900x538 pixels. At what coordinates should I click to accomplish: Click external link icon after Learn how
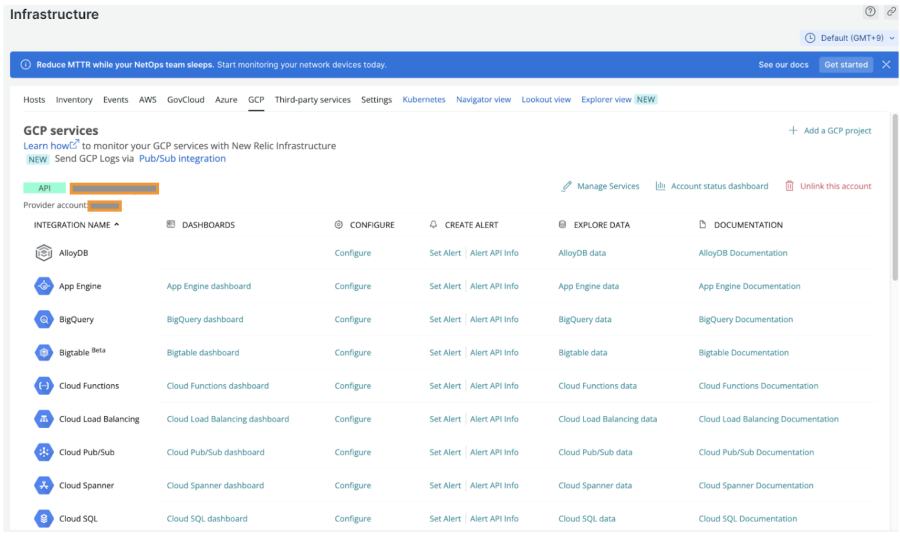click(x=75, y=144)
